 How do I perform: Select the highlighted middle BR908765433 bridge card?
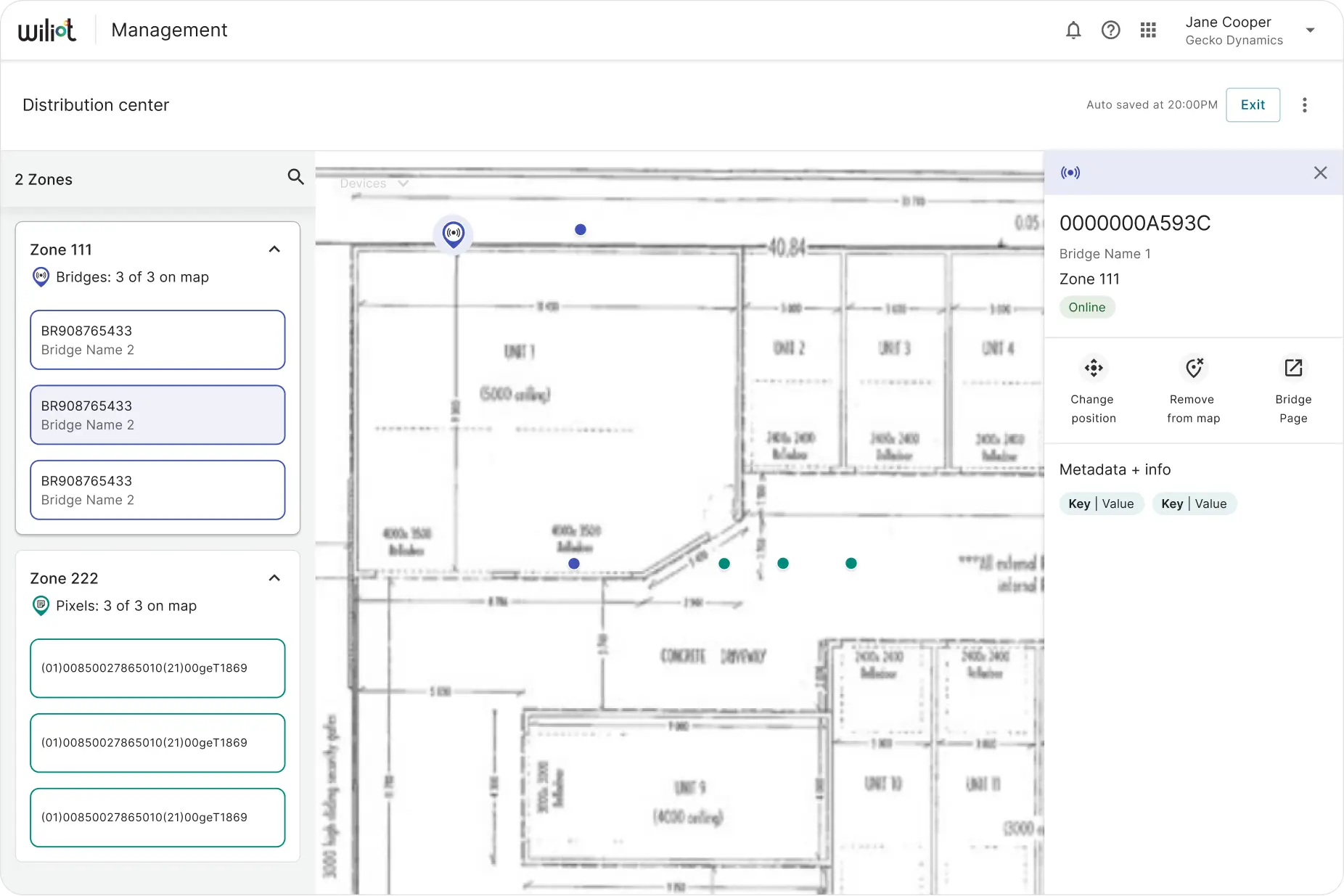tap(157, 415)
